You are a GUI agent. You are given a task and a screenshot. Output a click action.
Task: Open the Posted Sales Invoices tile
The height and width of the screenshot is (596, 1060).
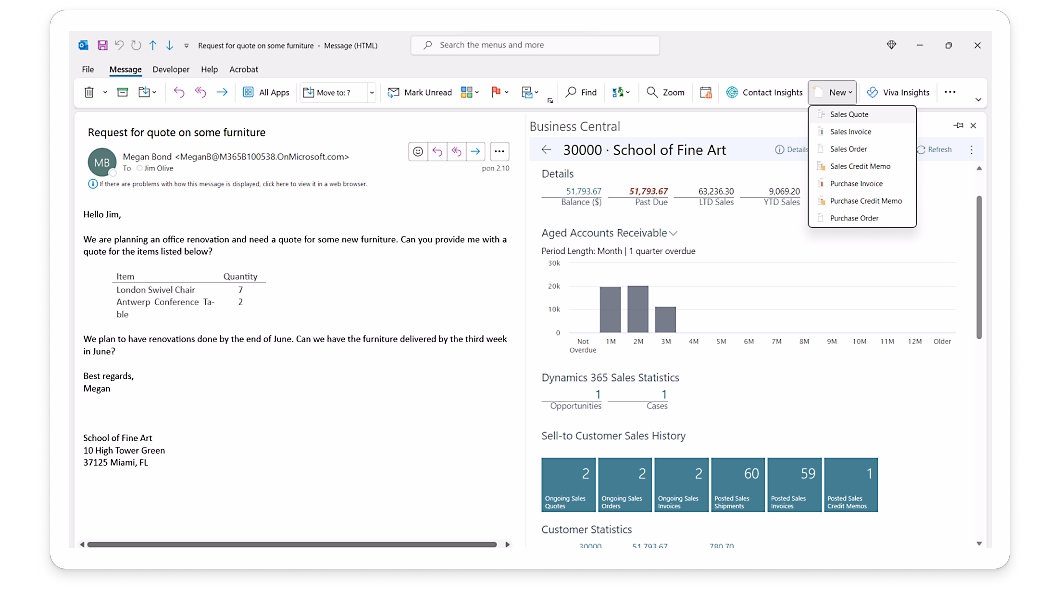tap(794, 485)
